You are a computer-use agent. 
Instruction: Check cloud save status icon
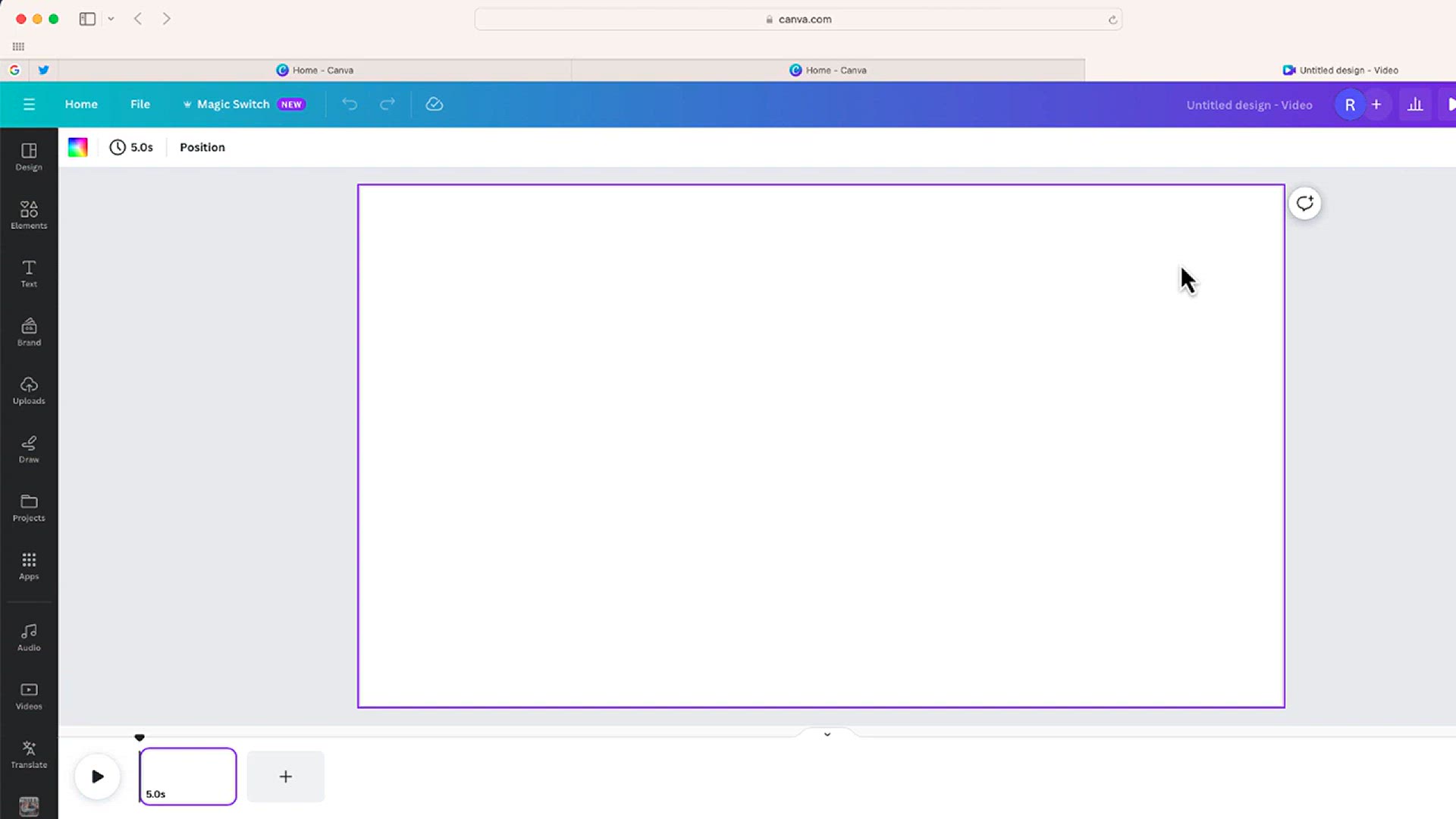(x=435, y=105)
